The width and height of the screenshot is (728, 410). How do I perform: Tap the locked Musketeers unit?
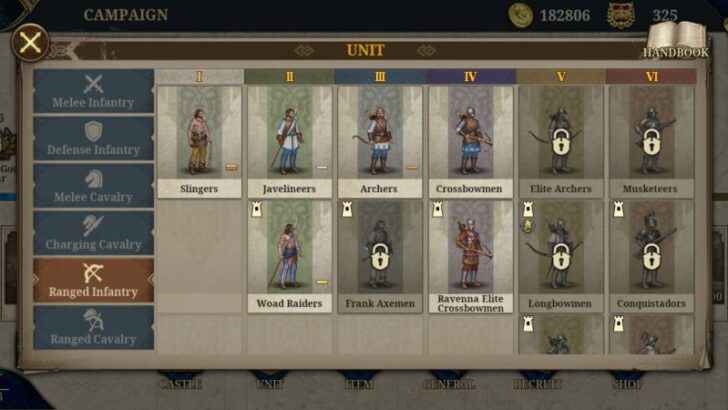pyautogui.click(x=651, y=142)
